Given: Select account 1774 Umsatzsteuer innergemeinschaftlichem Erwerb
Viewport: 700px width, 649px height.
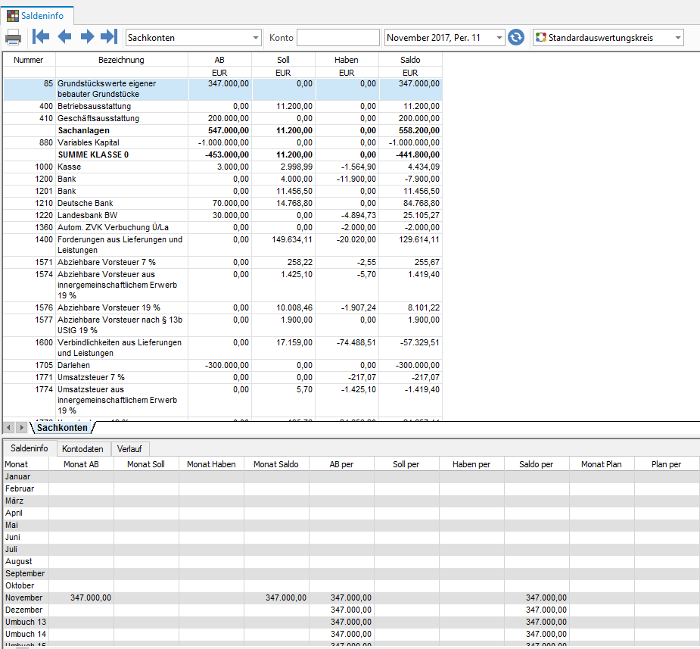Looking at the screenshot, I should [x=223, y=400].
